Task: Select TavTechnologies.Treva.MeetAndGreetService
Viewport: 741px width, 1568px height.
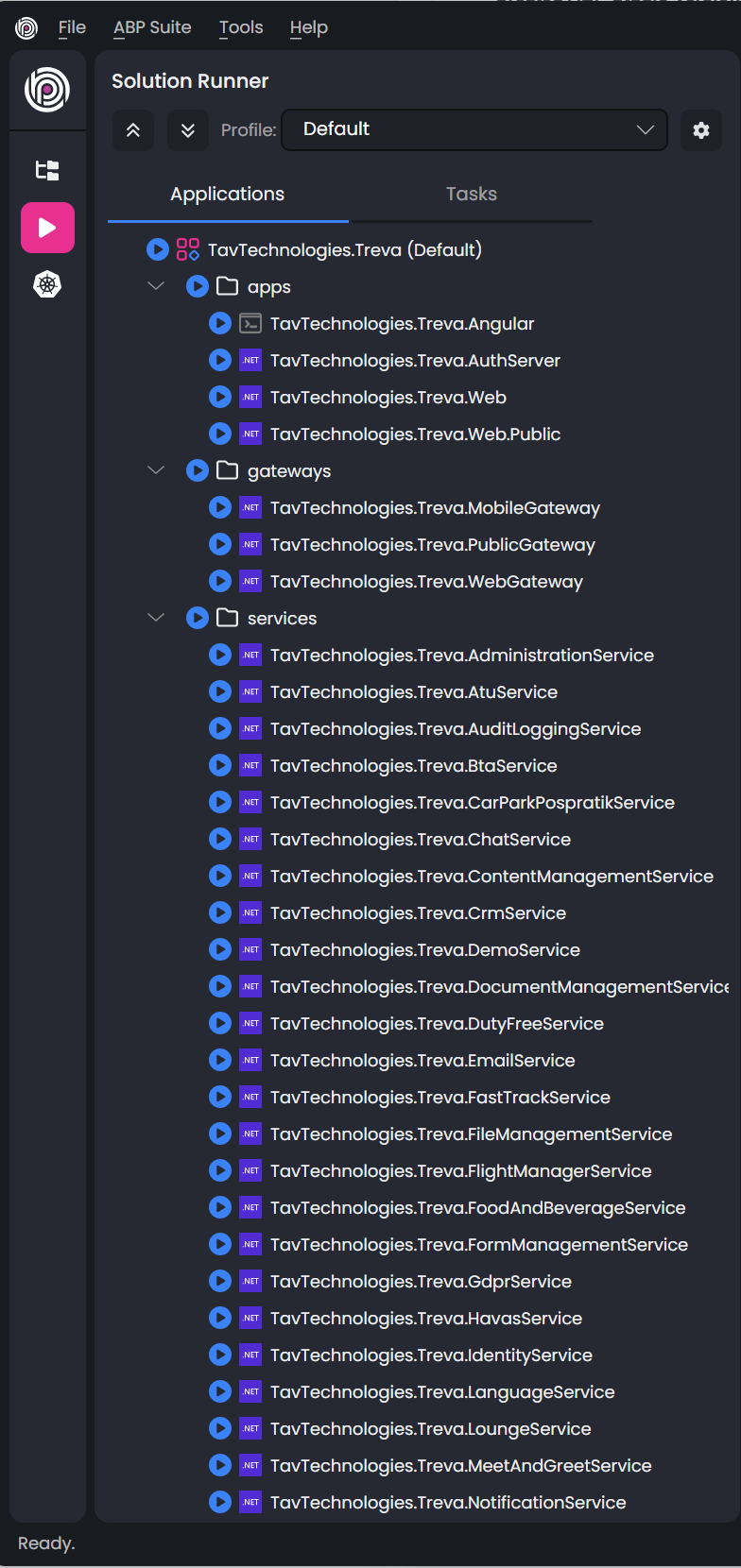Action: point(461,1465)
